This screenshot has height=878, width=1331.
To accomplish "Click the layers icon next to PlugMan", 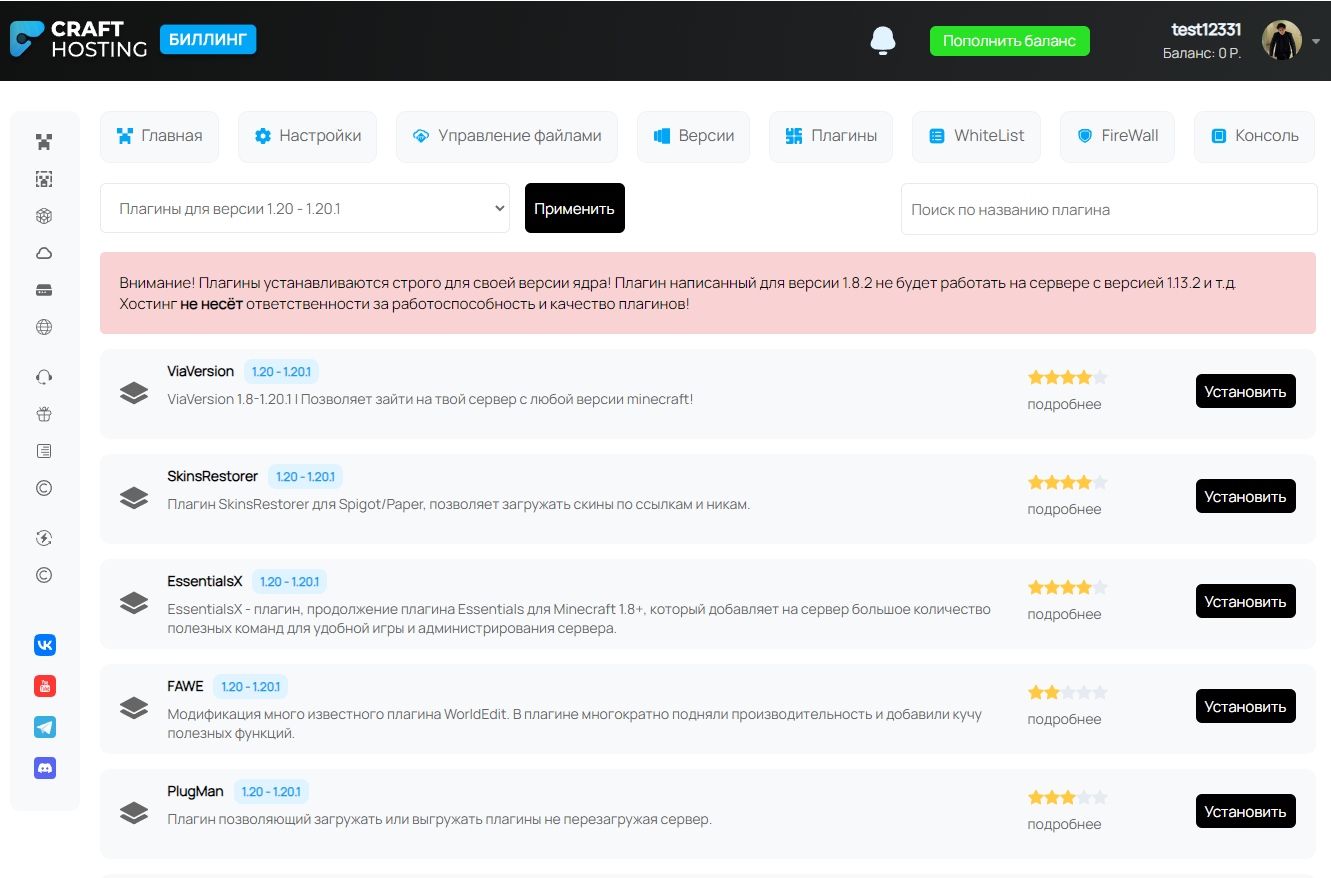I will (x=134, y=813).
